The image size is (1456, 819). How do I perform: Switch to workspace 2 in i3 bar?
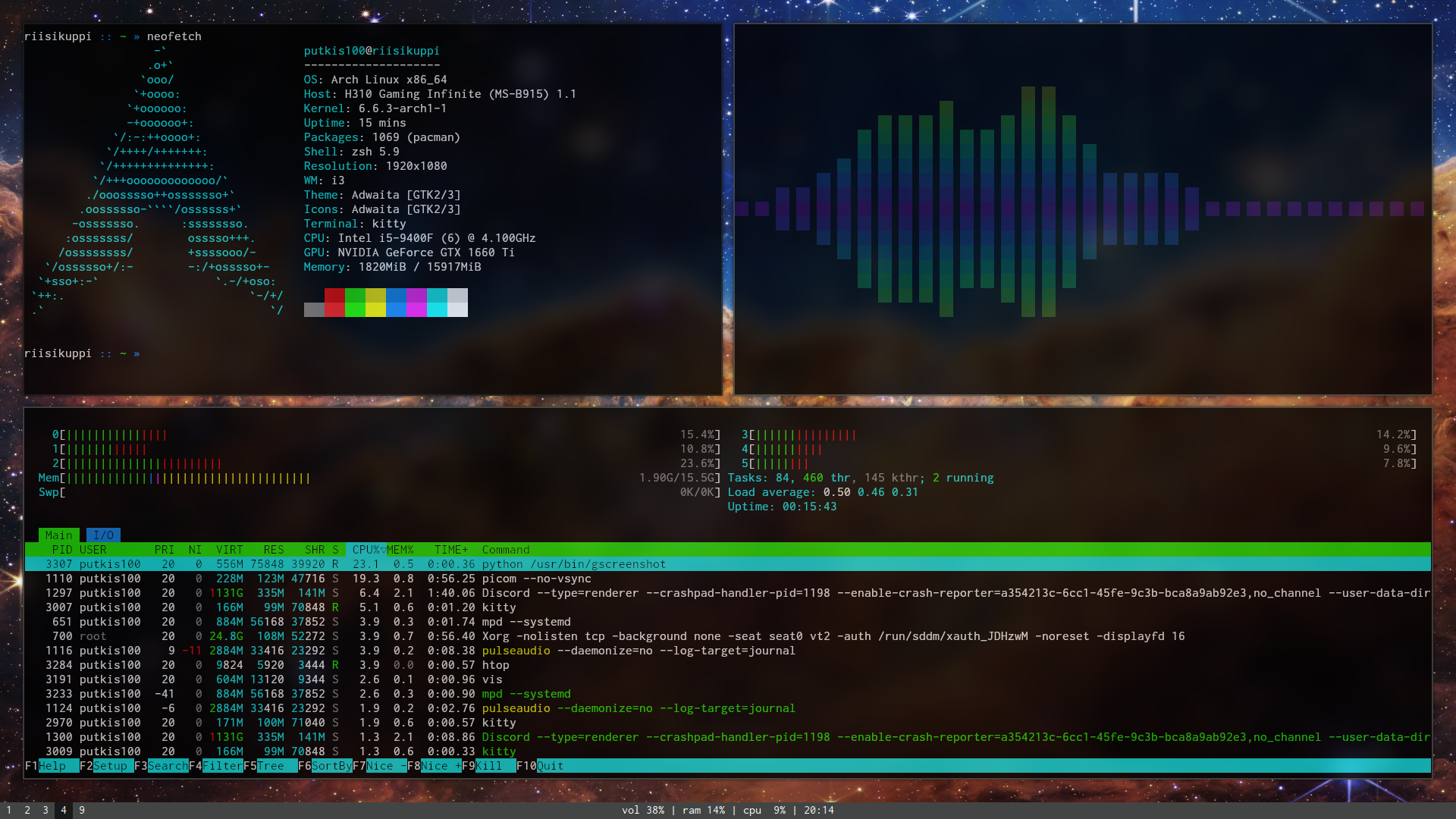tap(27, 811)
